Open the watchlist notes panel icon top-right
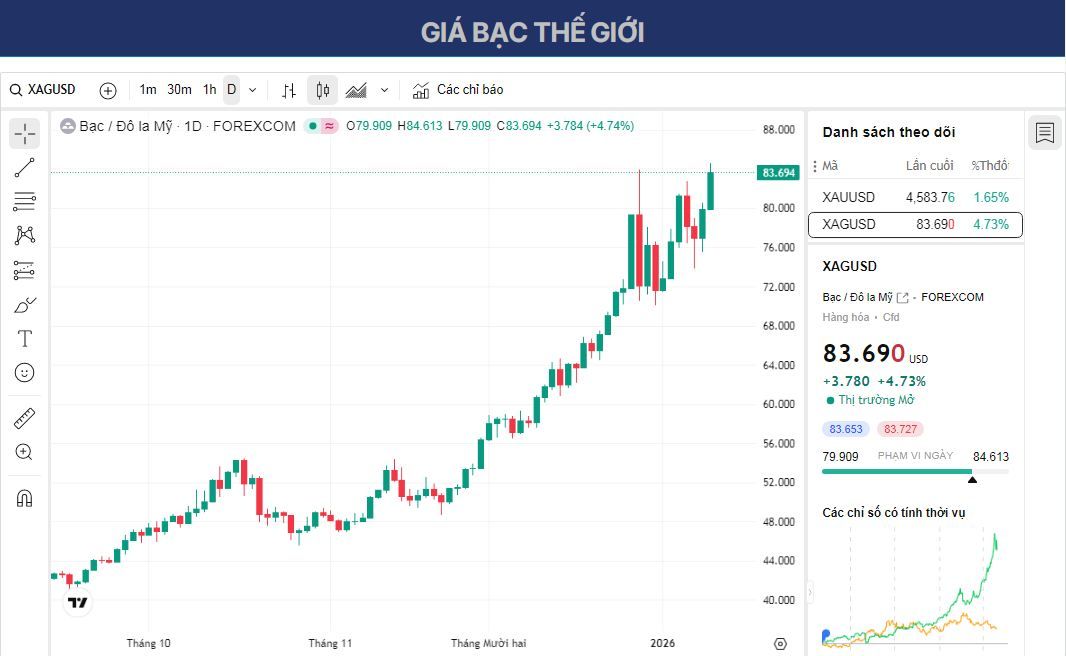The image size is (1066, 656). (x=1044, y=132)
